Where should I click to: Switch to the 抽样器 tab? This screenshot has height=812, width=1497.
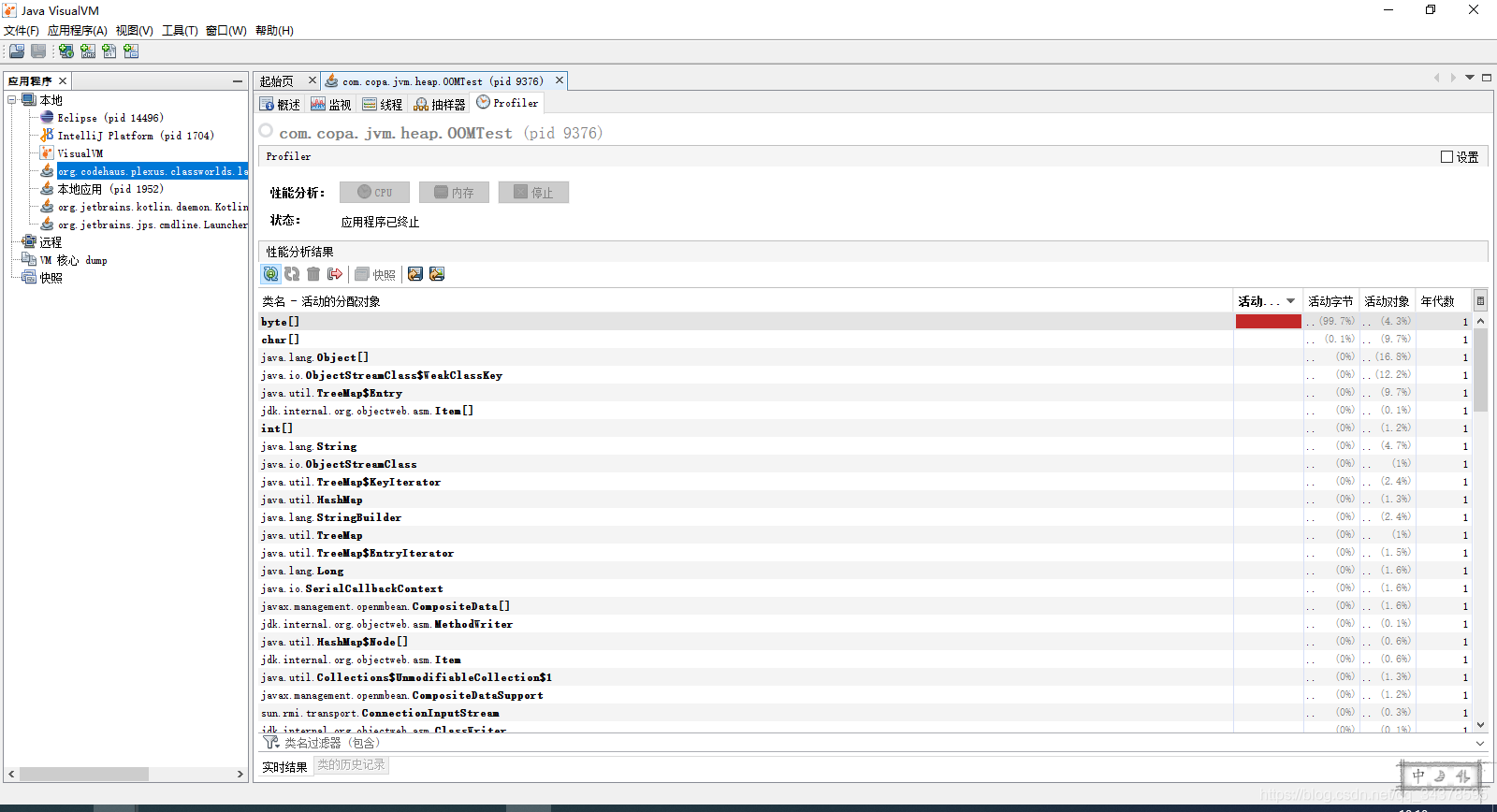[x=440, y=104]
